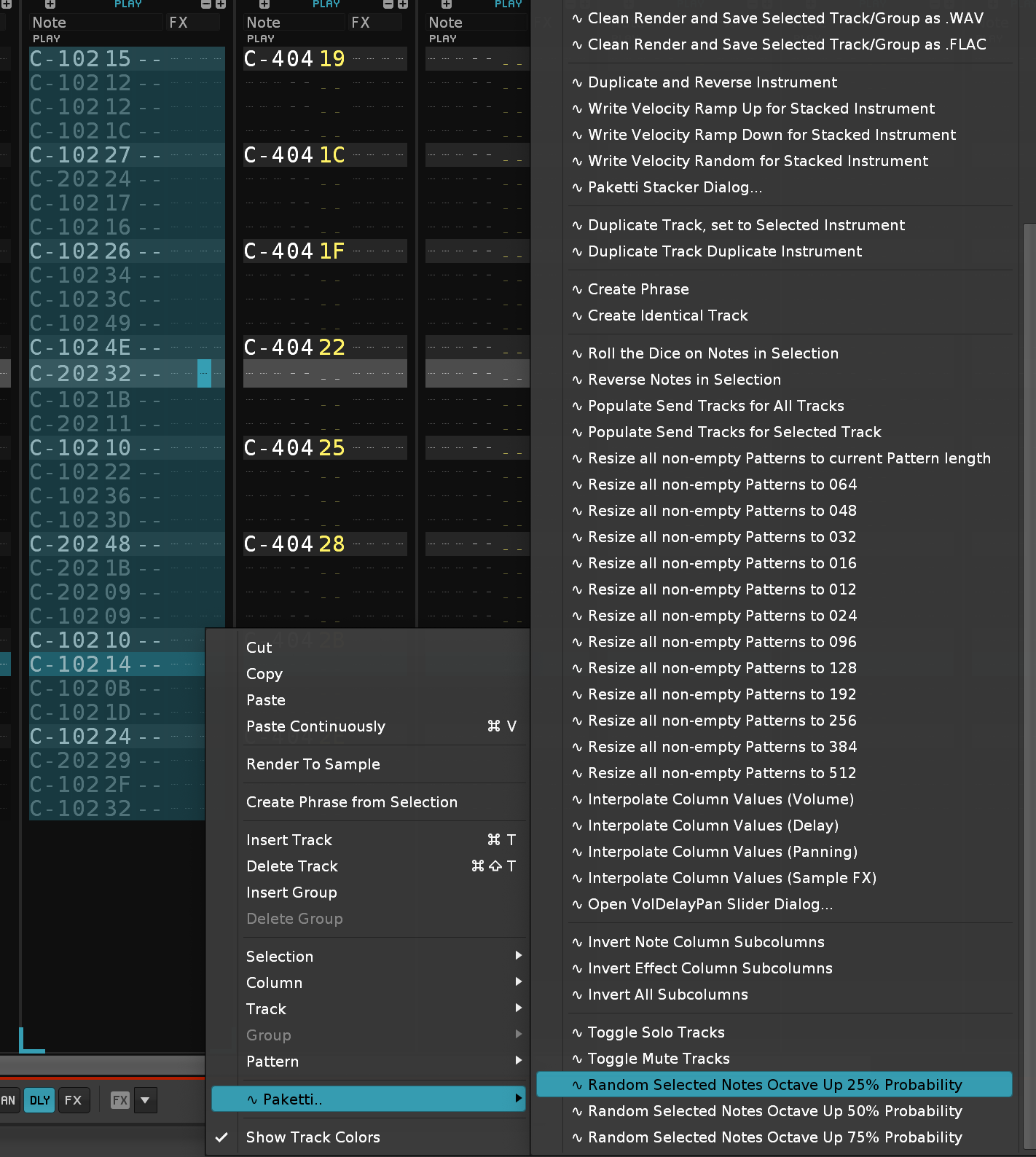Click the minus button above second track's FX column

[388, 4]
